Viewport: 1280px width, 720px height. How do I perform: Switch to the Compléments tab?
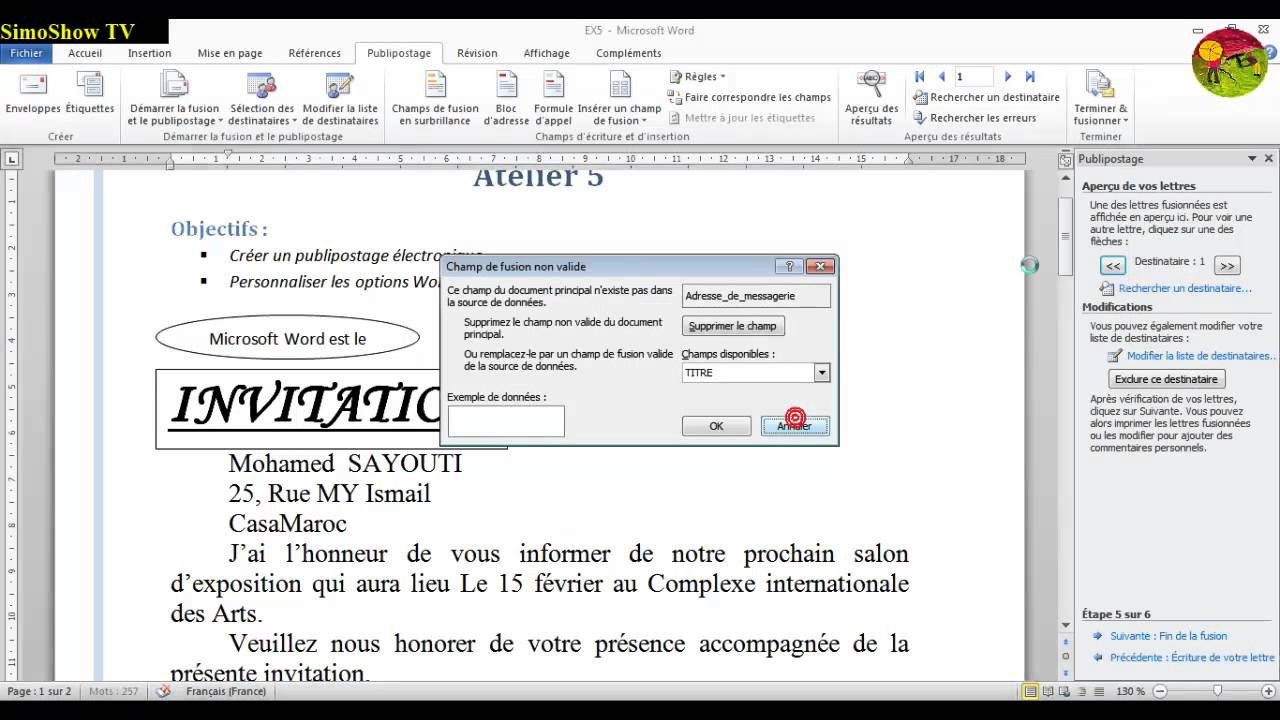(x=628, y=53)
